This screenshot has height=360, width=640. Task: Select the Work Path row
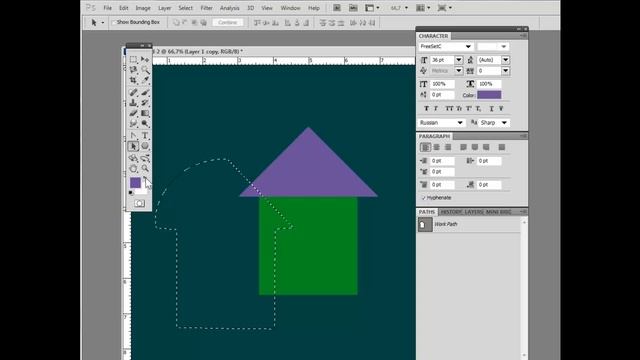pyautogui.click(x=469, y=224)
